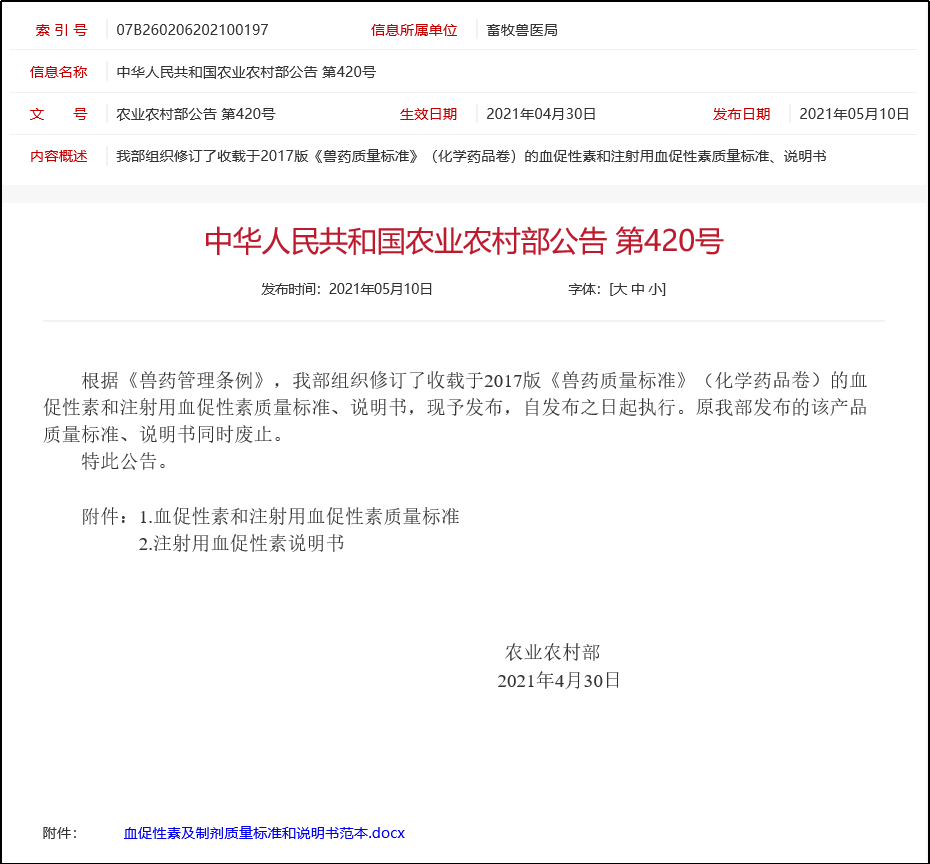Screen dimensions: 930x864
Task: Click the signature 农业农村部
Action: click(552, 652)
